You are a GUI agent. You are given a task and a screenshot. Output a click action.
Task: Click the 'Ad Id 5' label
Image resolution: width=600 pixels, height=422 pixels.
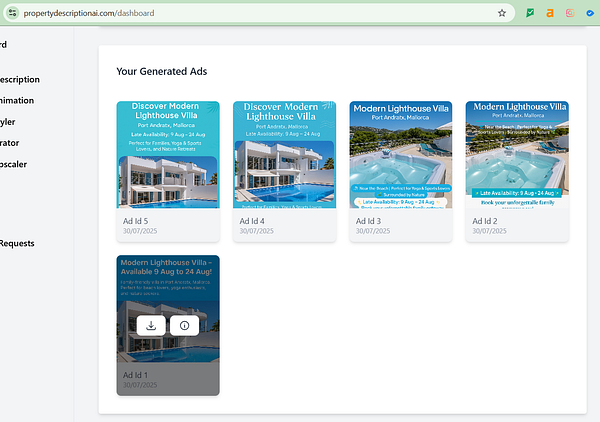(x=135, y=221)
